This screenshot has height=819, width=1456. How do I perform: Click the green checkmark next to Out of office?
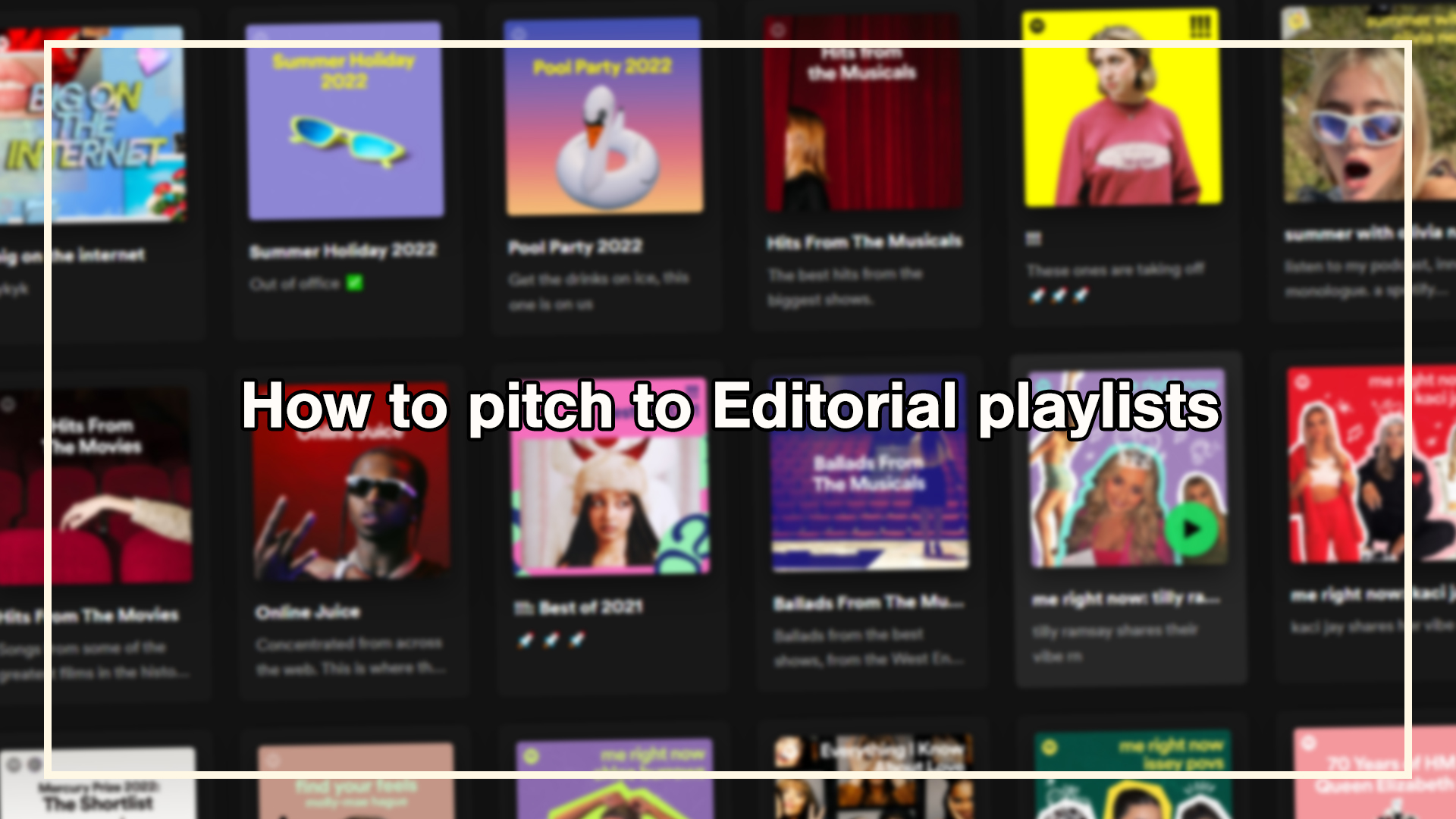coord(353,281)
